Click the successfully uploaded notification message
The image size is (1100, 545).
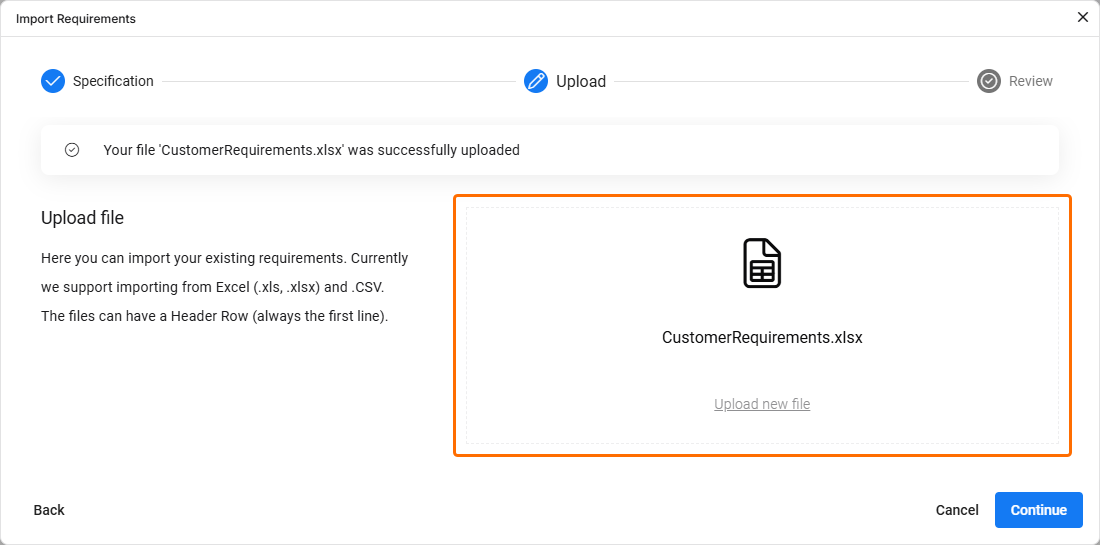pyautogui.click(x=311, y=150)
